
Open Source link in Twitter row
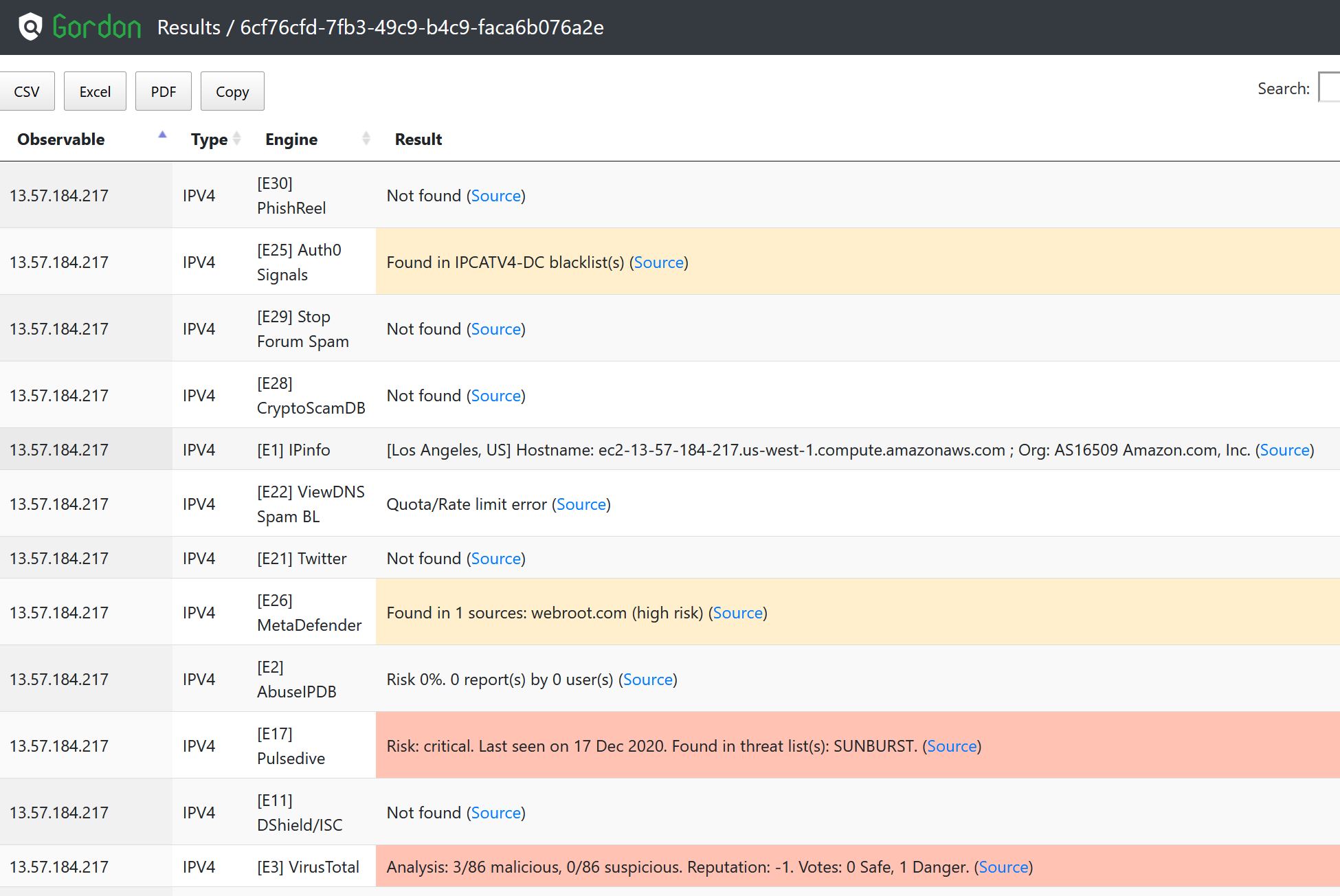[x=496, y=559]
